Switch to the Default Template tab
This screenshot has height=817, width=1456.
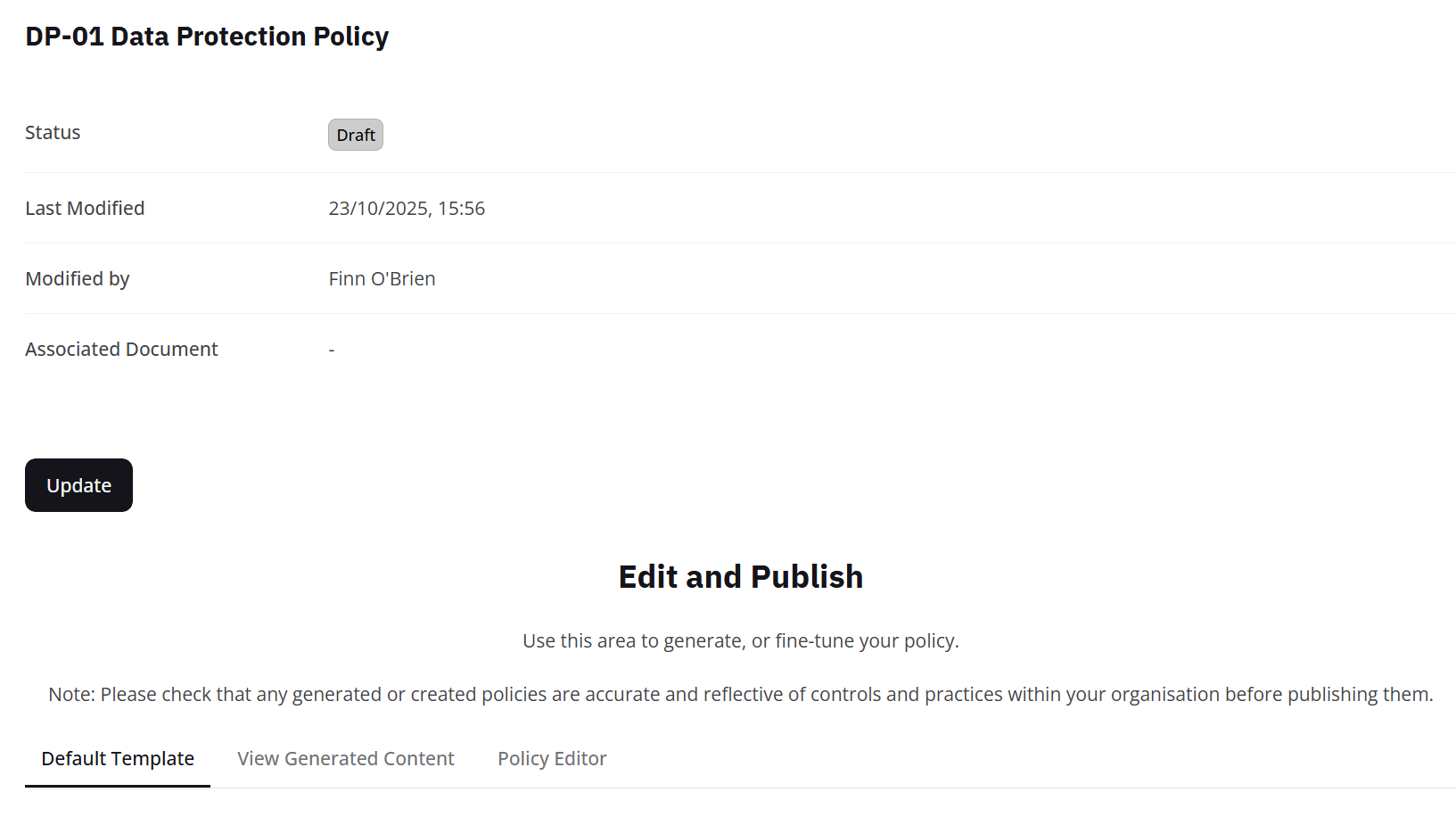click(118, 758)
